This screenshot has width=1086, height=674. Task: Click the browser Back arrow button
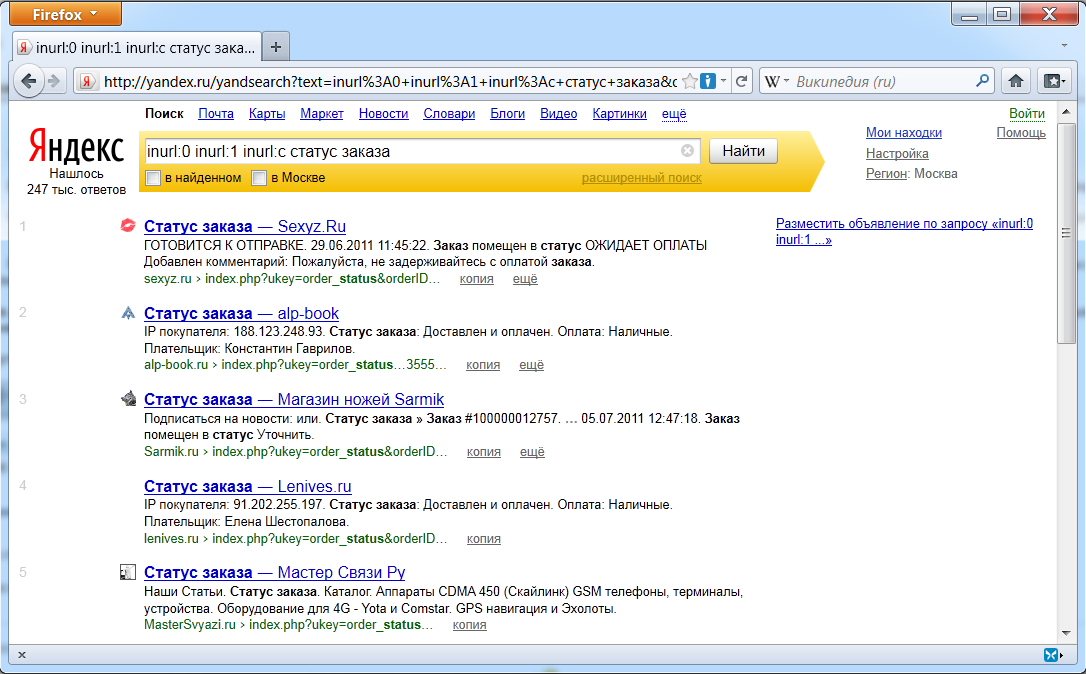29,81
